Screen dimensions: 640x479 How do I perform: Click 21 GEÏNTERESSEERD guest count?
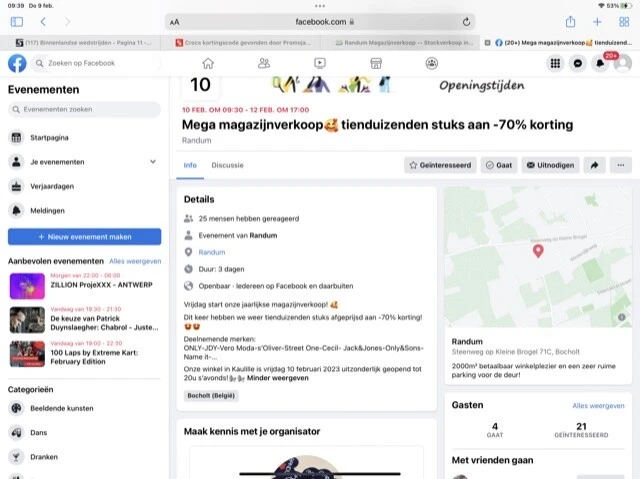coord(581,430)
